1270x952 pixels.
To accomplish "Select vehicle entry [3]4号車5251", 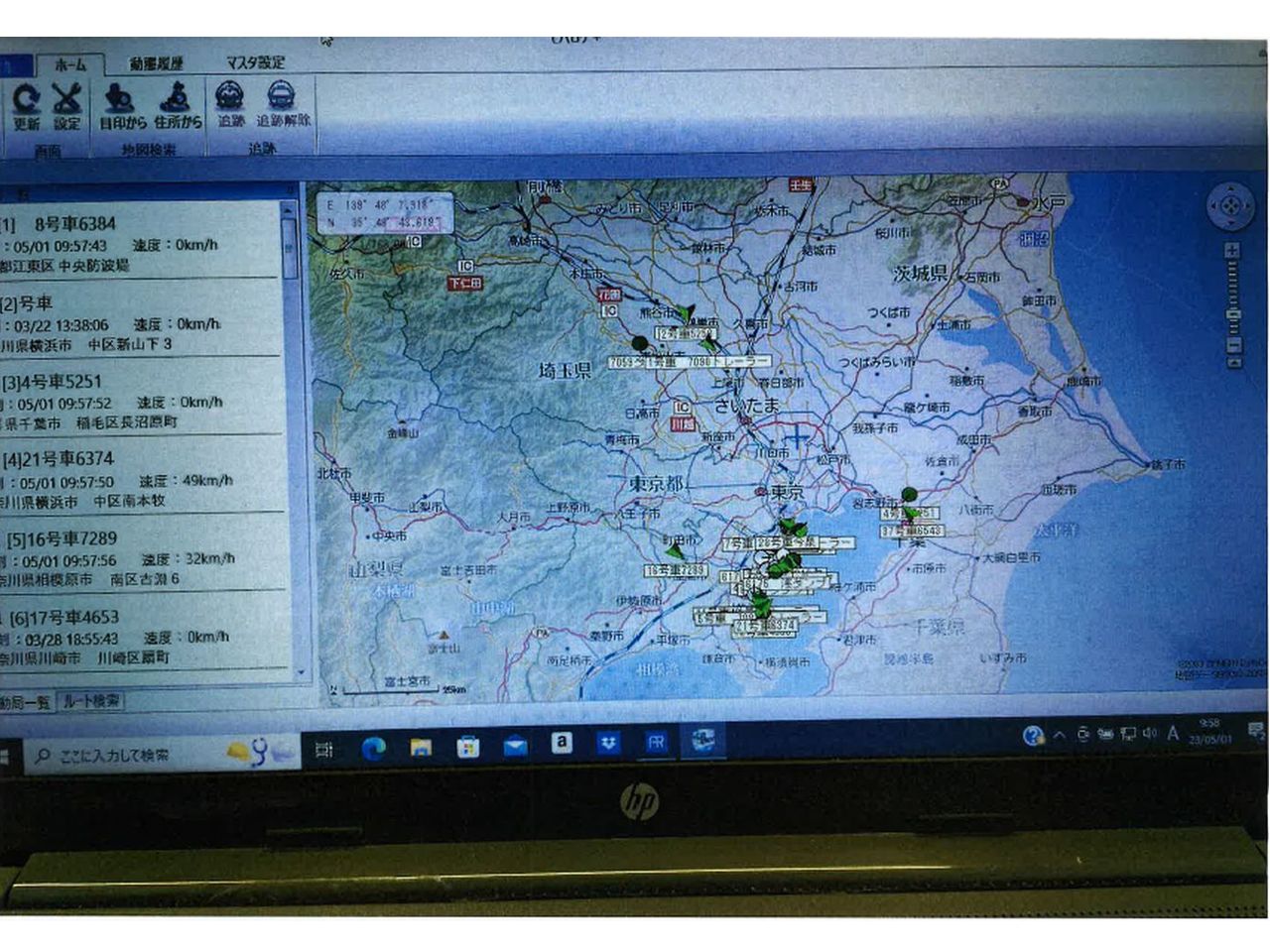I will tap(141, 402).
